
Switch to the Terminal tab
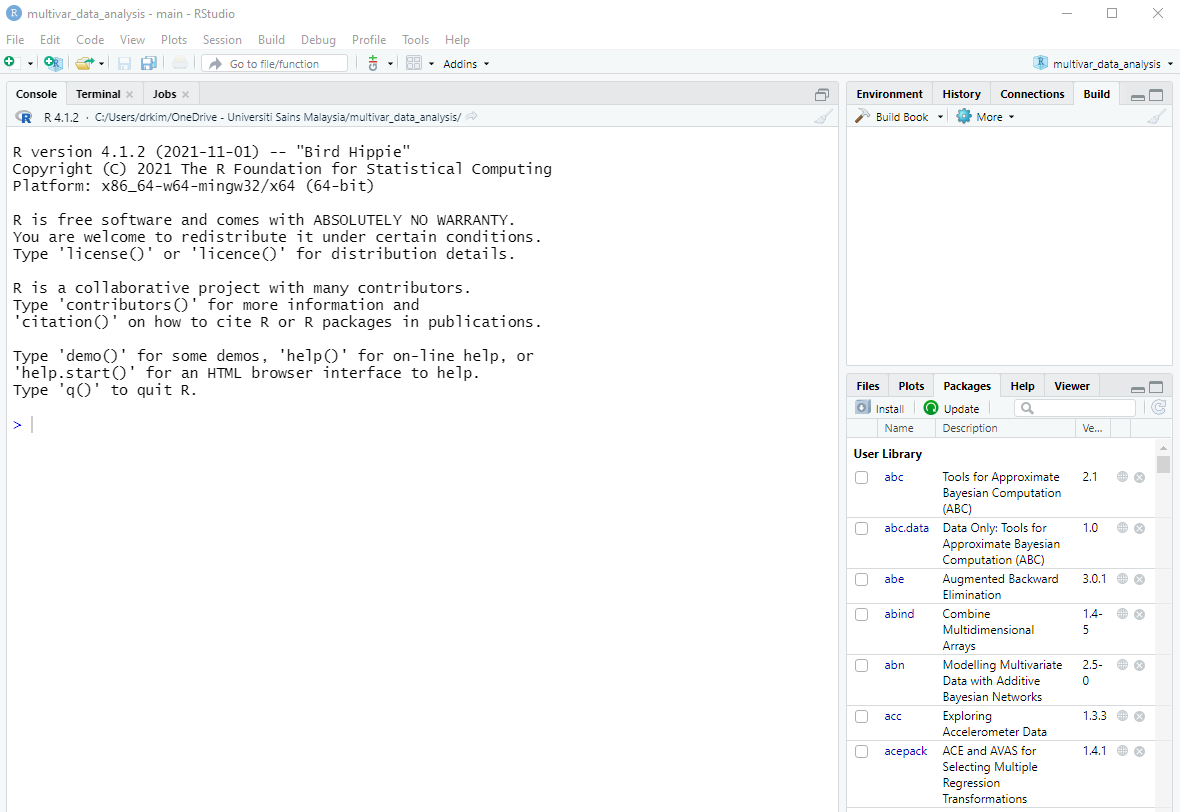point(98,94)
